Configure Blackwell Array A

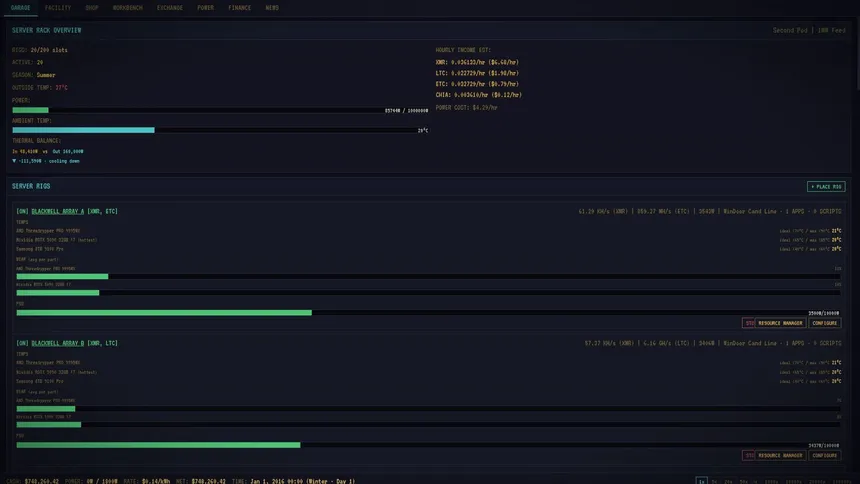[824, 323]
